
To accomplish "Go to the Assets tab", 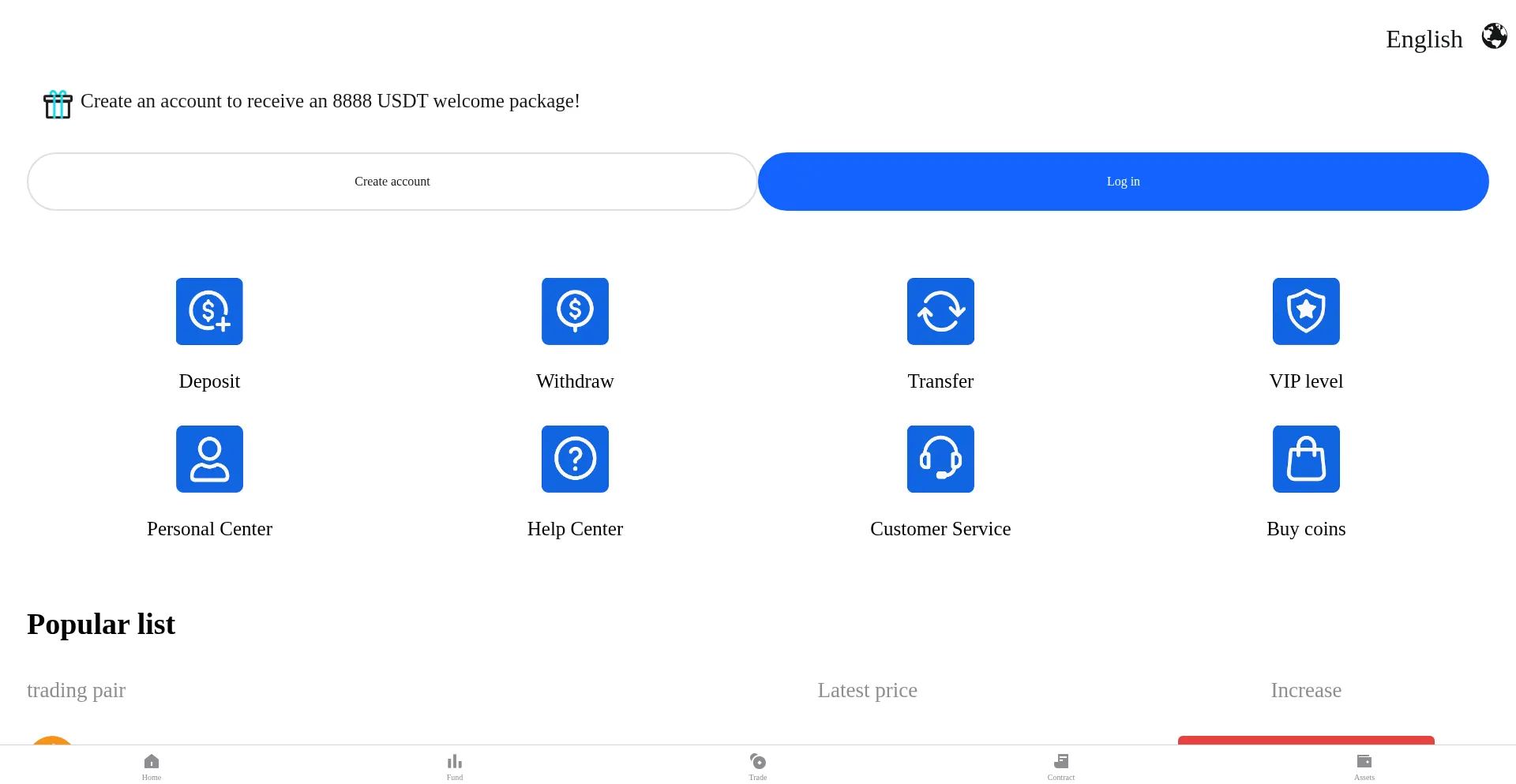I will [1364, 766].
